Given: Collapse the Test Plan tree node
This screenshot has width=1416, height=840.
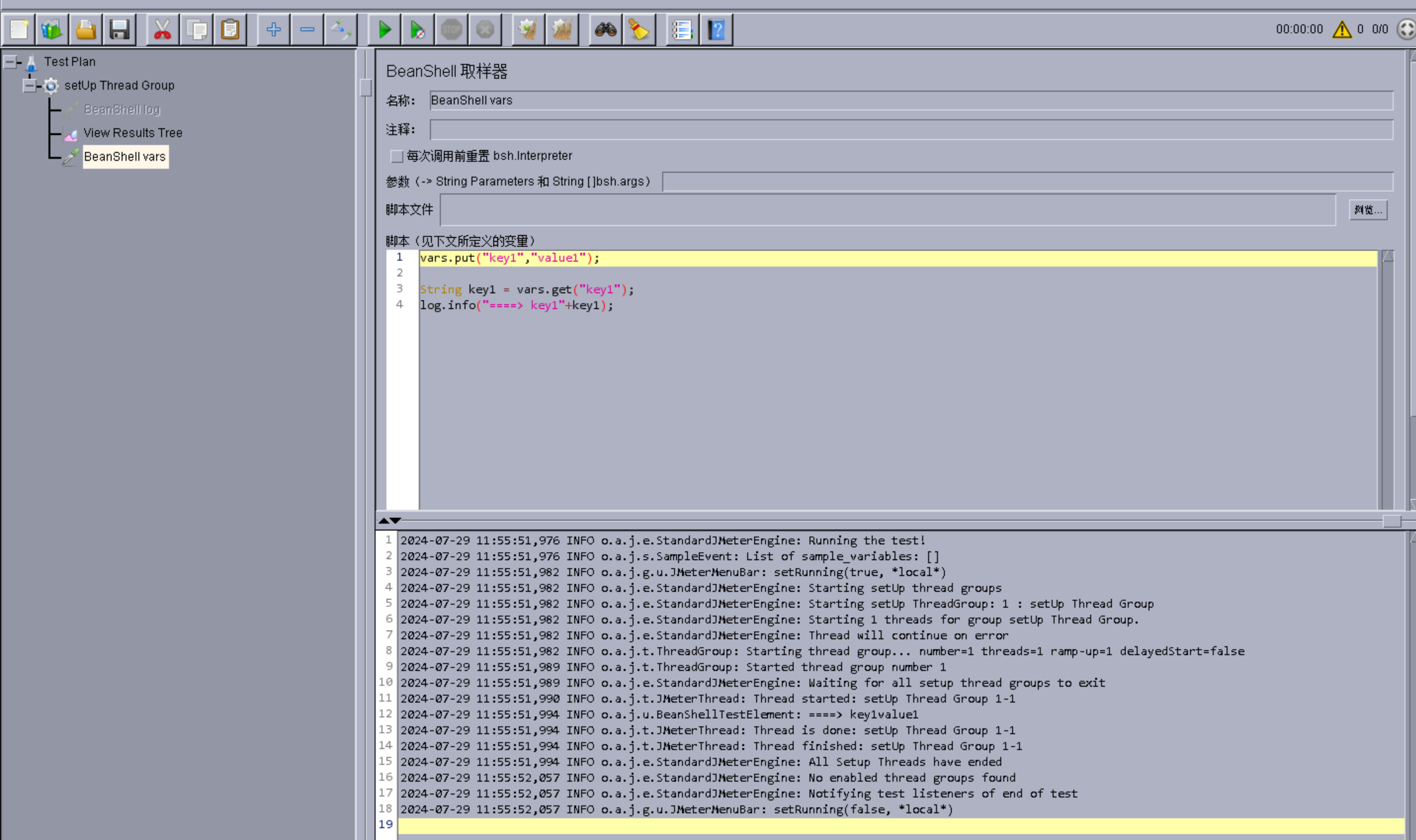Looking at the screenshot, I should coord(11,62).
